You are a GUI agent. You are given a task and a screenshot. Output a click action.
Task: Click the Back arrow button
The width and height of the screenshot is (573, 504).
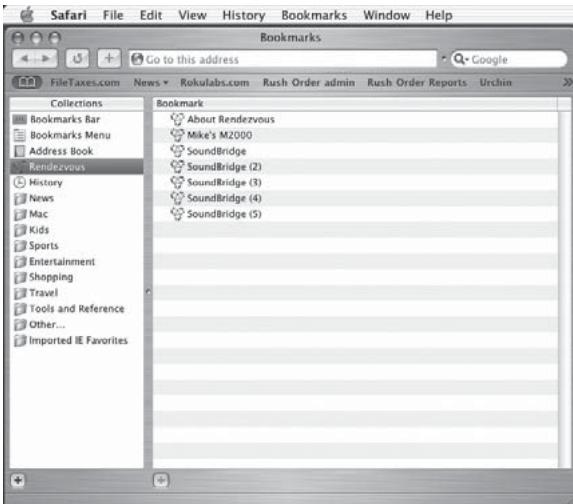point(24,58)
